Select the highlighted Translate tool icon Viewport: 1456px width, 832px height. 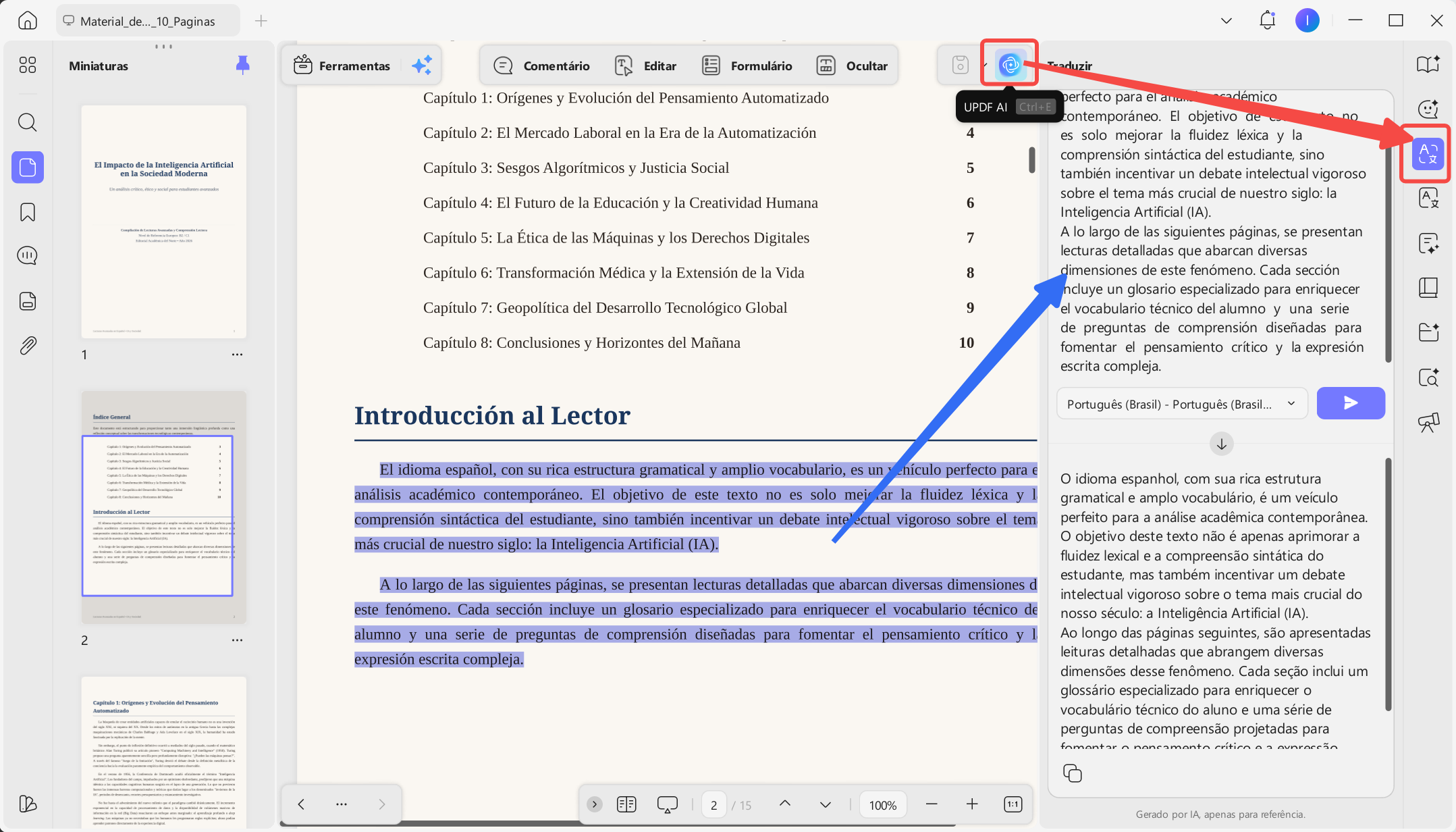coord(1428,155)
